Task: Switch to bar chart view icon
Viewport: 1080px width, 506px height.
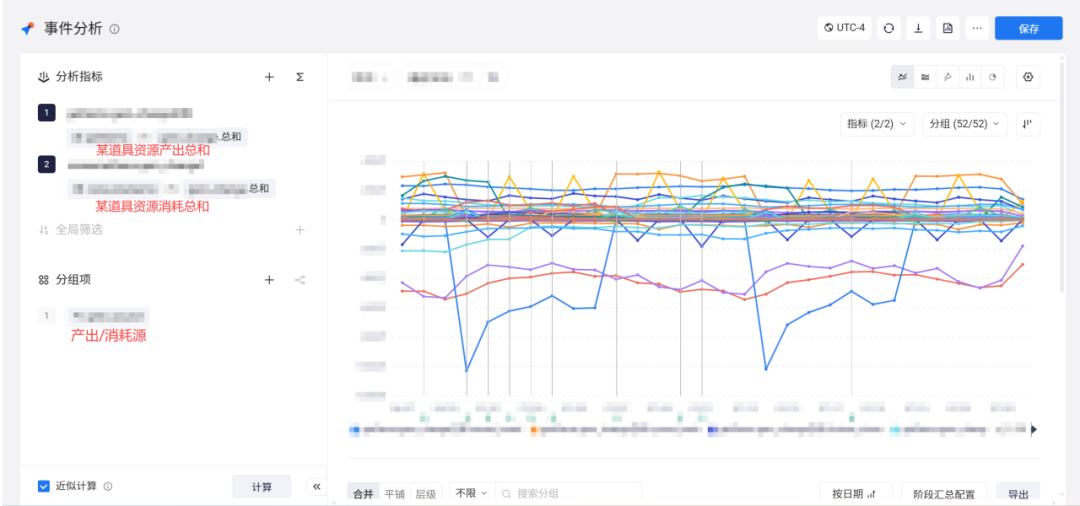Action: tap(970, 77)
